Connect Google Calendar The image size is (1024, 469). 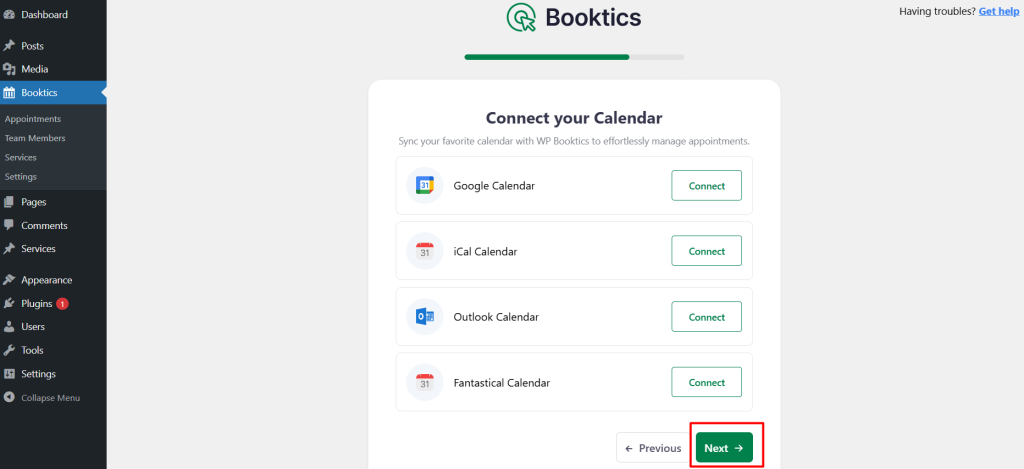click(x=707, y=186)
